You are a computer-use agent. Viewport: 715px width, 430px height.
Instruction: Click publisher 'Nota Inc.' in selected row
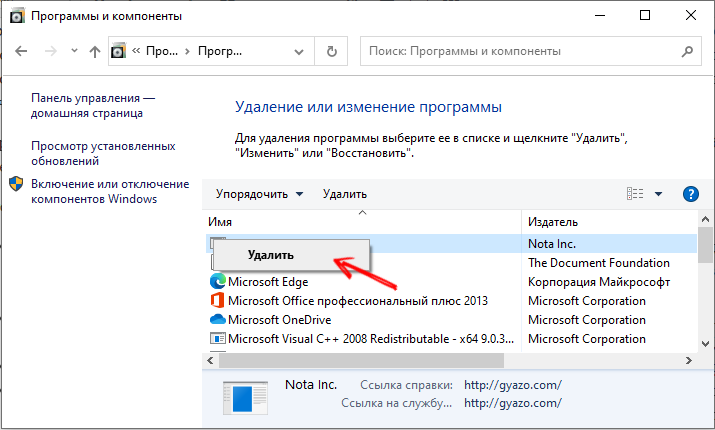click(552, 244)
